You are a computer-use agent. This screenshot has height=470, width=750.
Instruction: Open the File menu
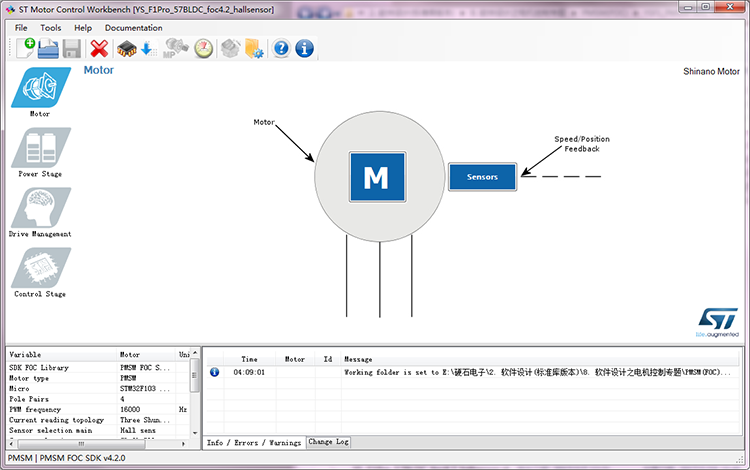(x=21, y=28)
